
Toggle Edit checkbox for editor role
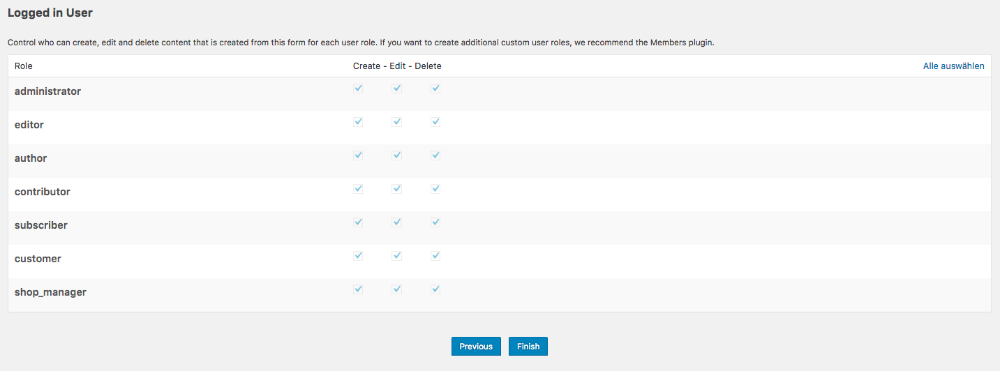397,122
